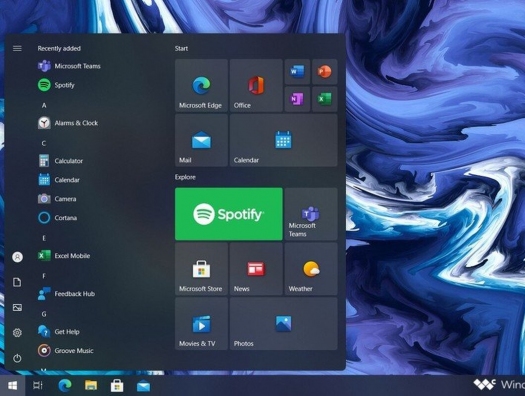Launch the Word tile icon
Image resolution: width=525 pixels, height=396 pixels.
coord(297,72)
